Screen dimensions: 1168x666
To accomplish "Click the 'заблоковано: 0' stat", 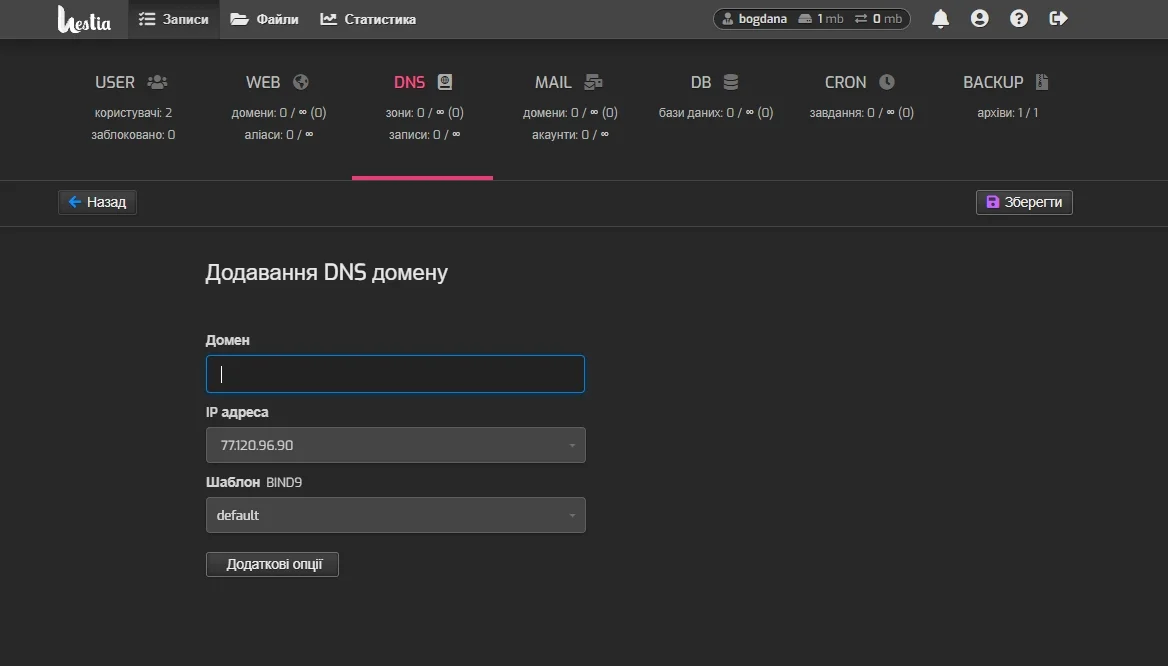I will pos(133,135).
